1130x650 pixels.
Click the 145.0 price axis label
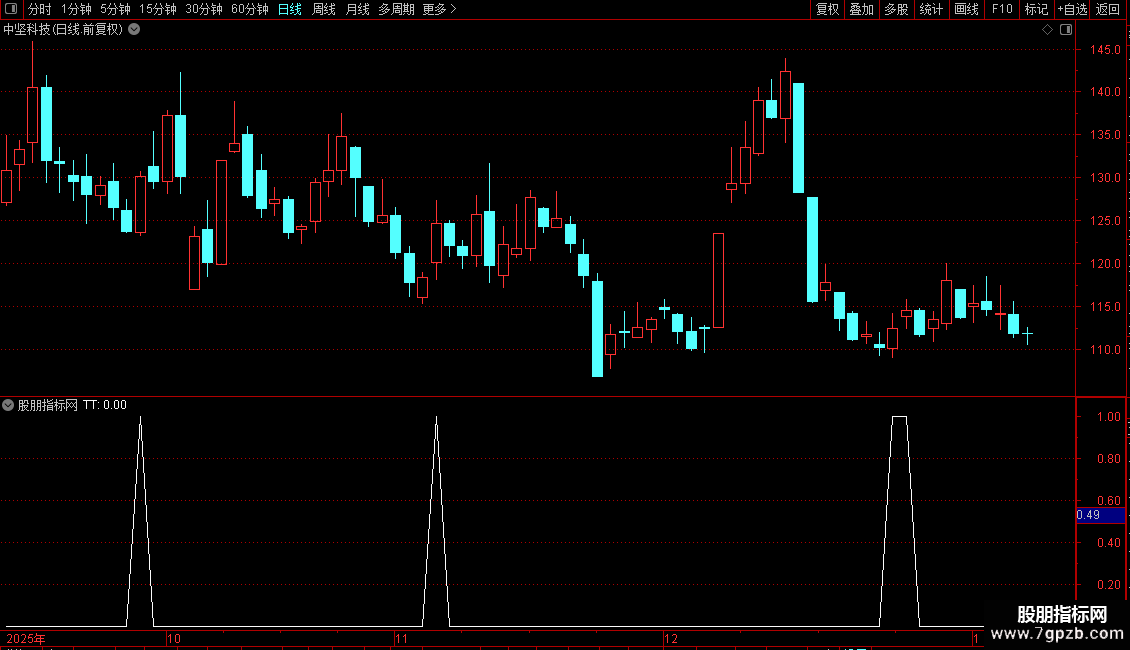(x=1105, y=50)
